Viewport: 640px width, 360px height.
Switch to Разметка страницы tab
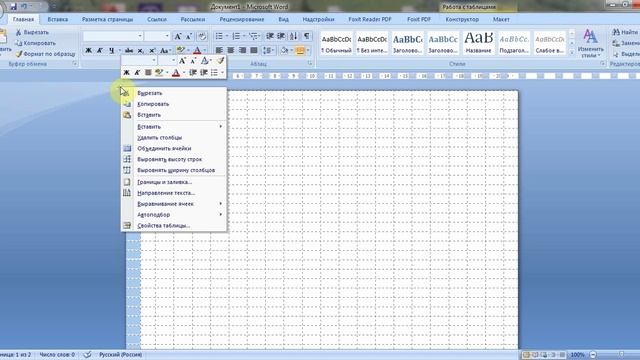click(107, 19)
